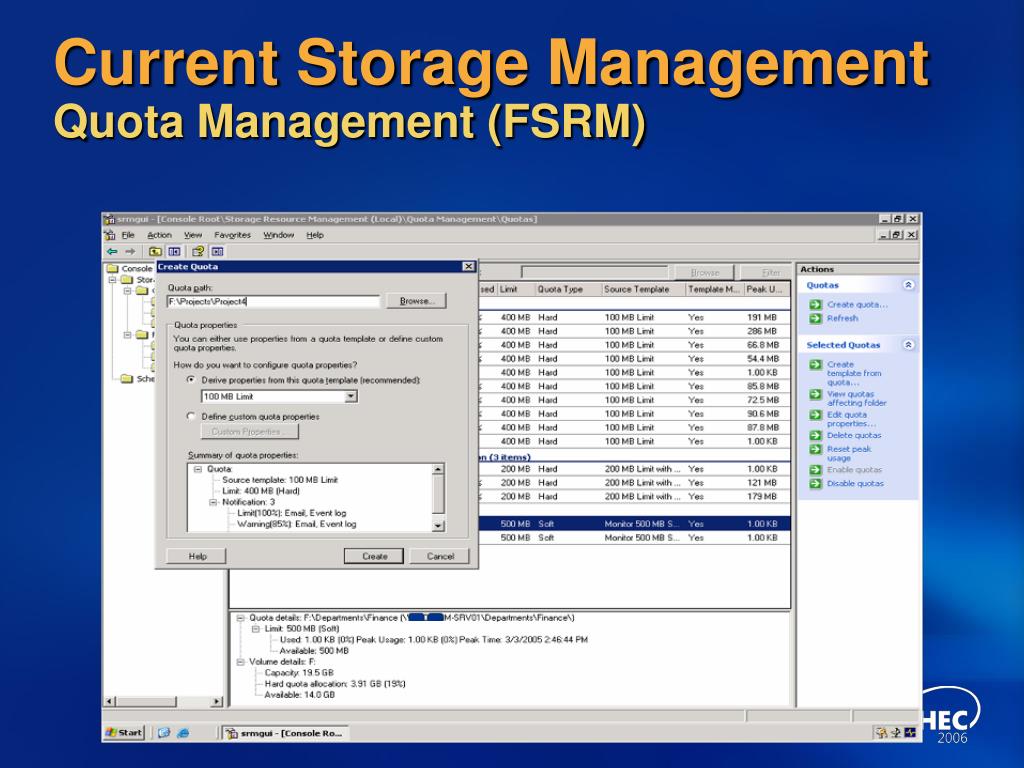Screen dimensions: 1024x768
Task: Click the Create button in the dialog
Action: 374,556
